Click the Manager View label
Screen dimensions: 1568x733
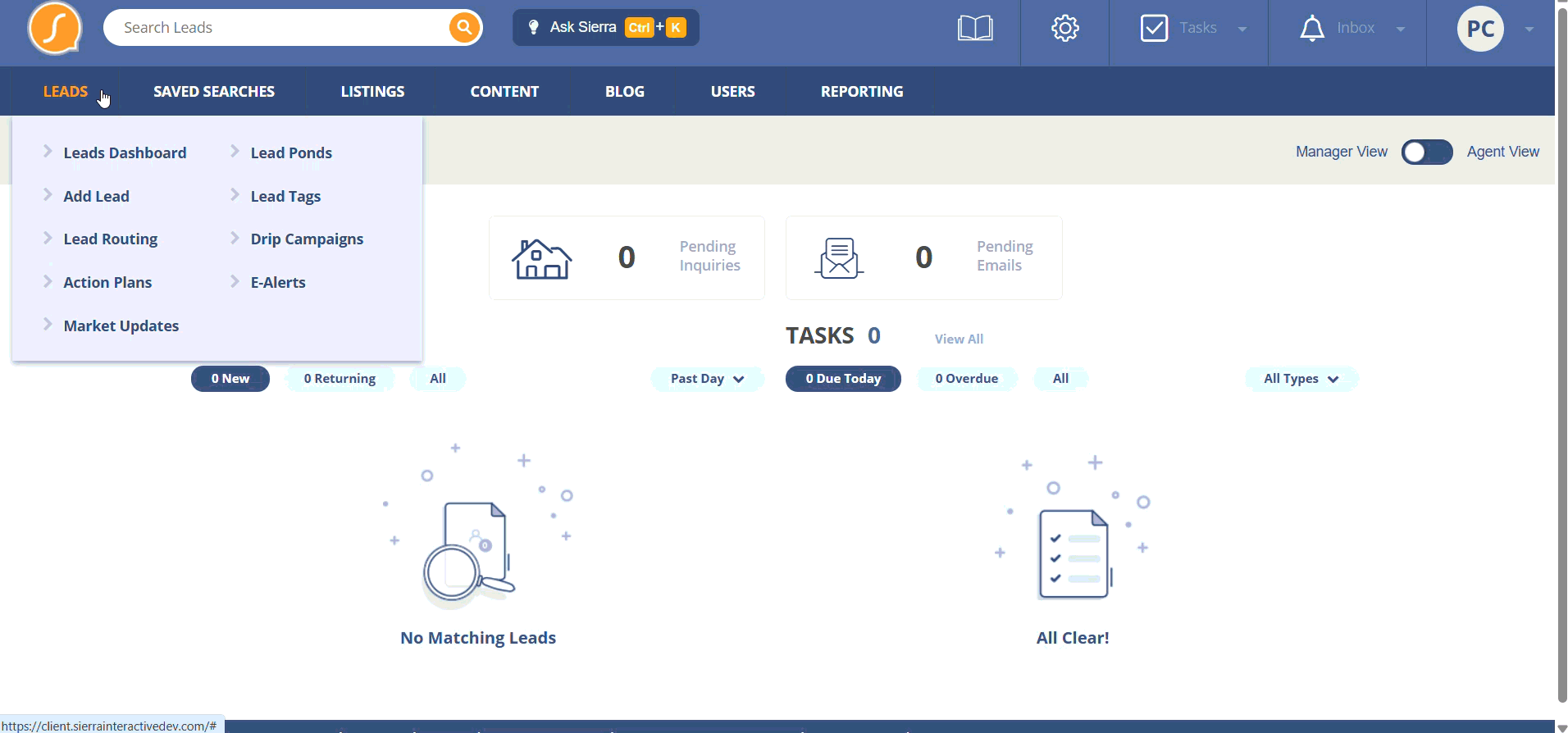point(1342,152)
